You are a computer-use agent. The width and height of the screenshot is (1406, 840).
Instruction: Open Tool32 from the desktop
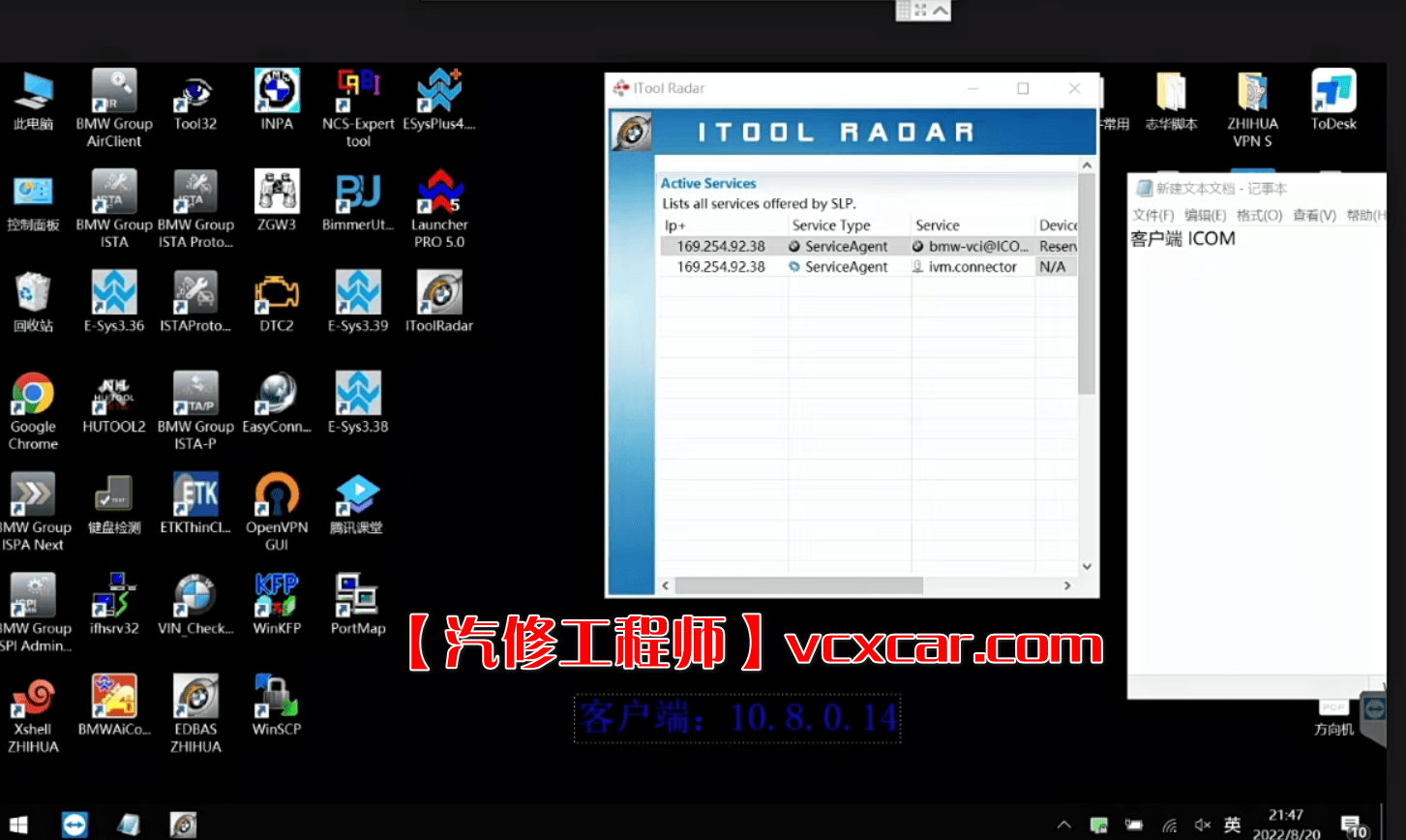coord(195,94)
